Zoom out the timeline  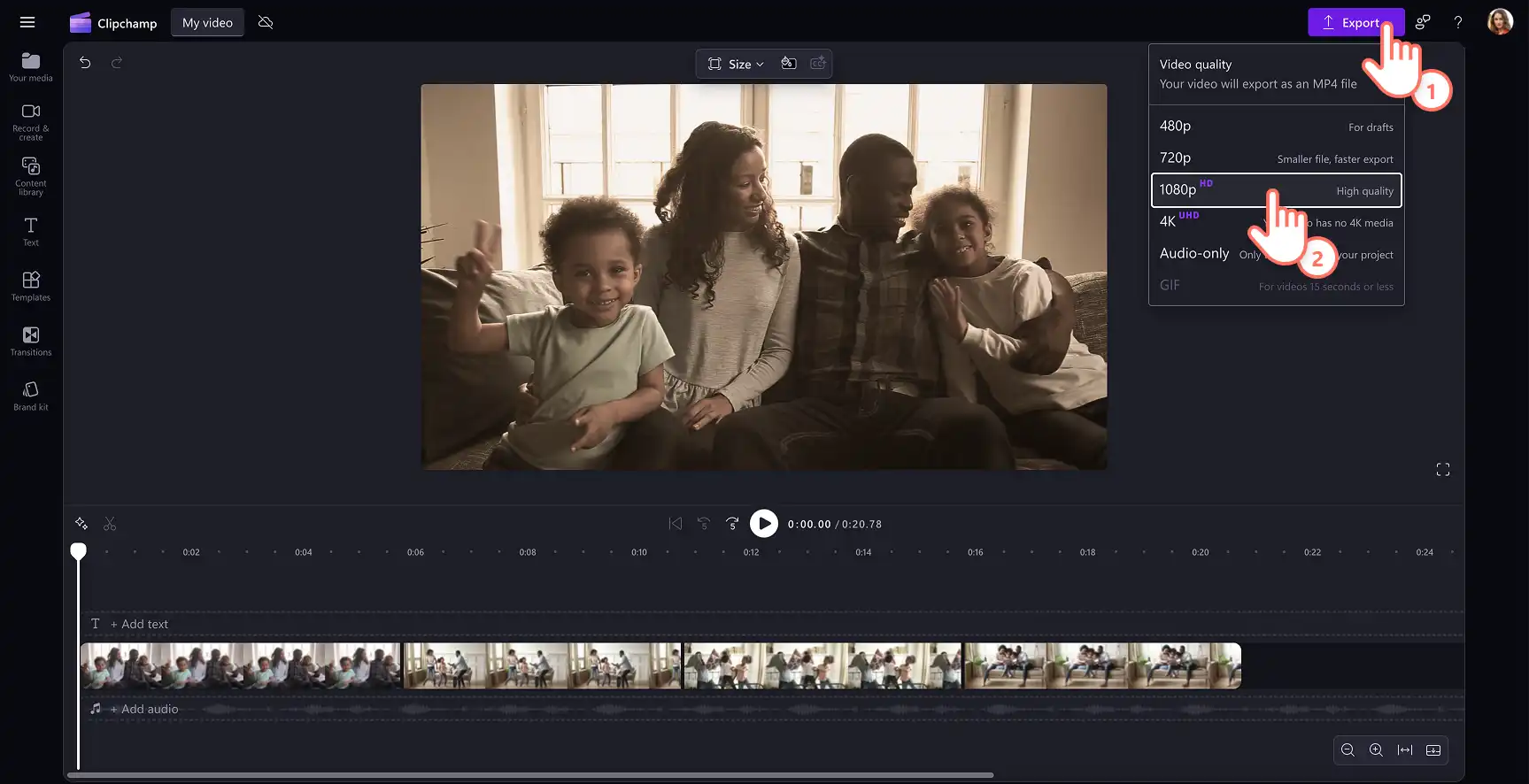click(1348, 750)
